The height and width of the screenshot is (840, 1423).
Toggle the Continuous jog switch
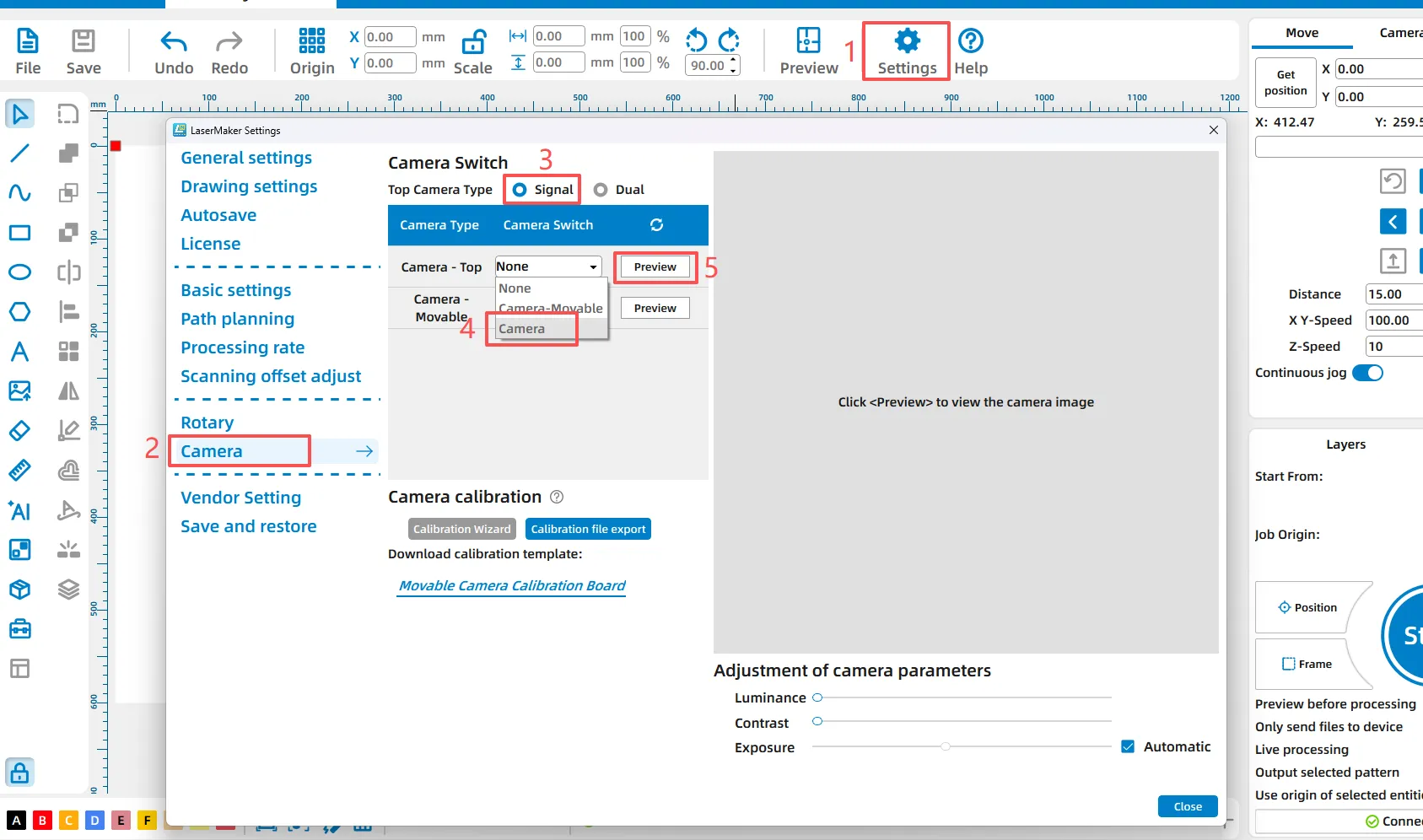pyautogui.click(x=1367, y=373)
